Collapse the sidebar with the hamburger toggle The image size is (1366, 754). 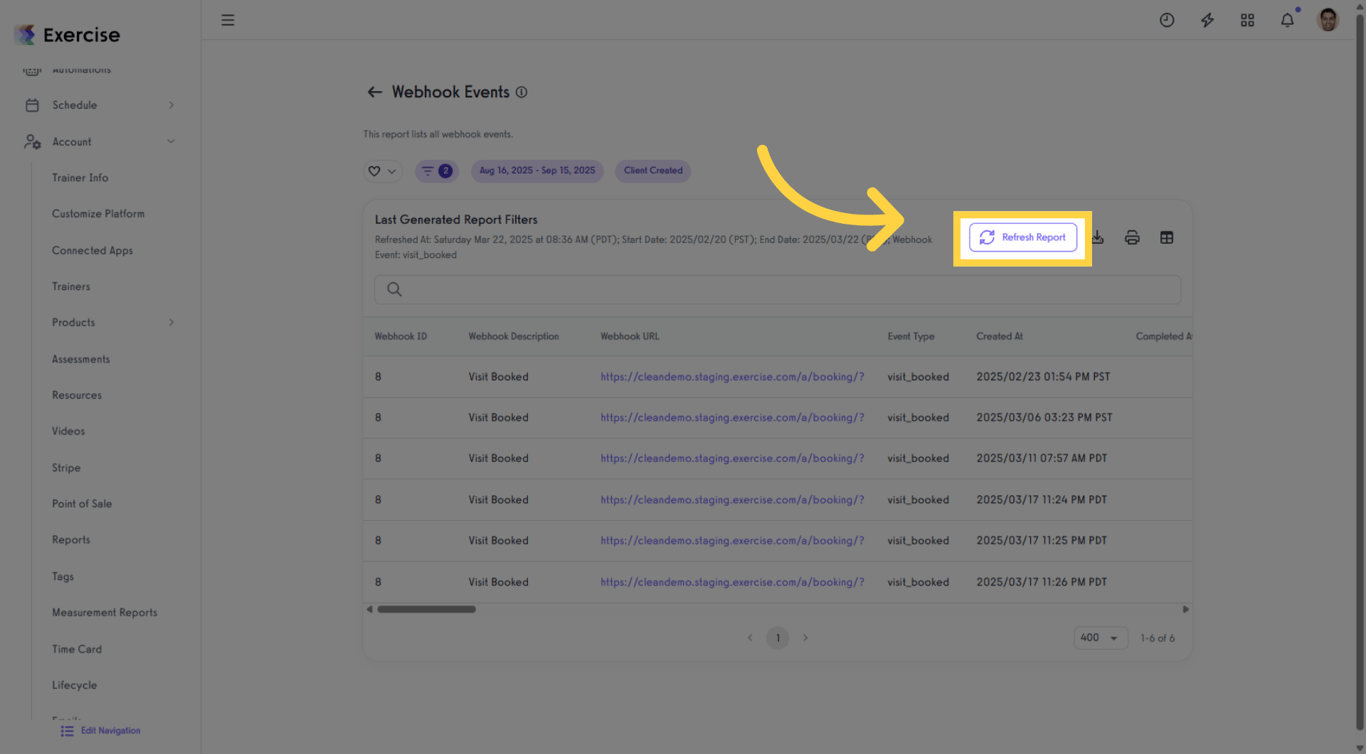coord(228,19)
